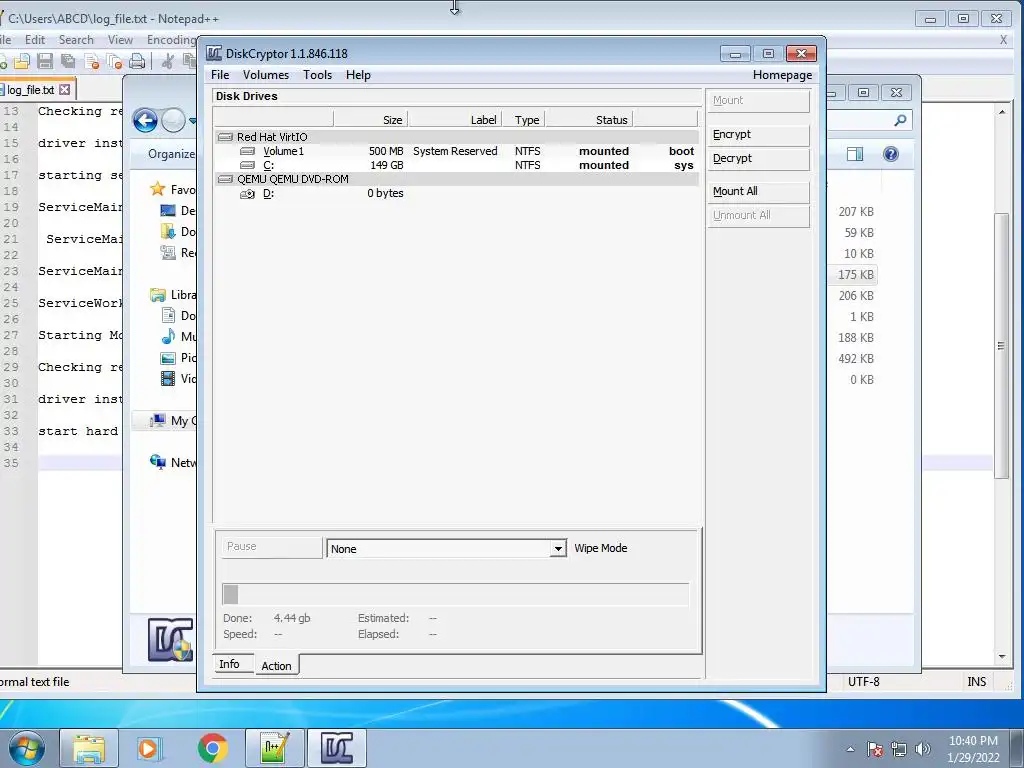Viewport: 1024px width, 768px height.
Task: Click the Libraries icon in Explorer sidebar
Action: point(157,295)
